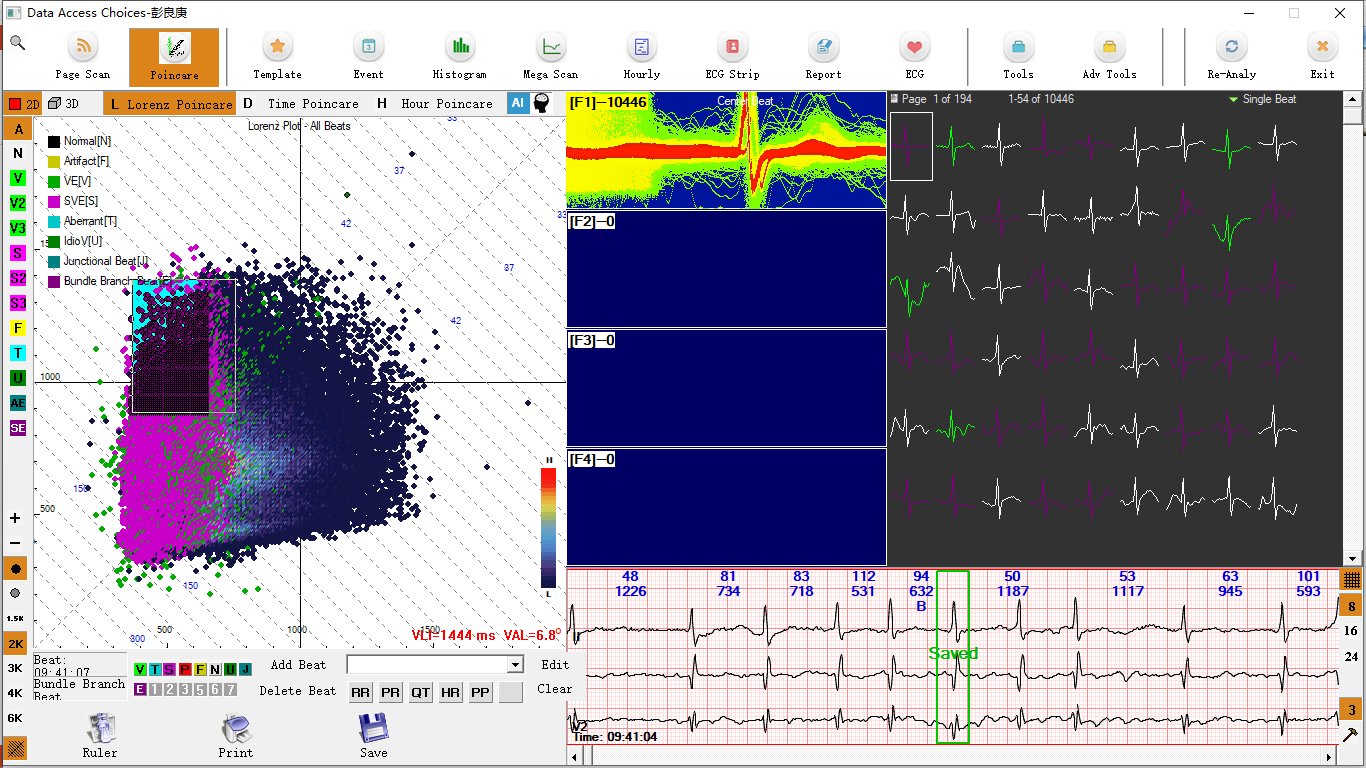The image size is (1366, 768).
Task: Open the Hourly summary
Action: 641,56
